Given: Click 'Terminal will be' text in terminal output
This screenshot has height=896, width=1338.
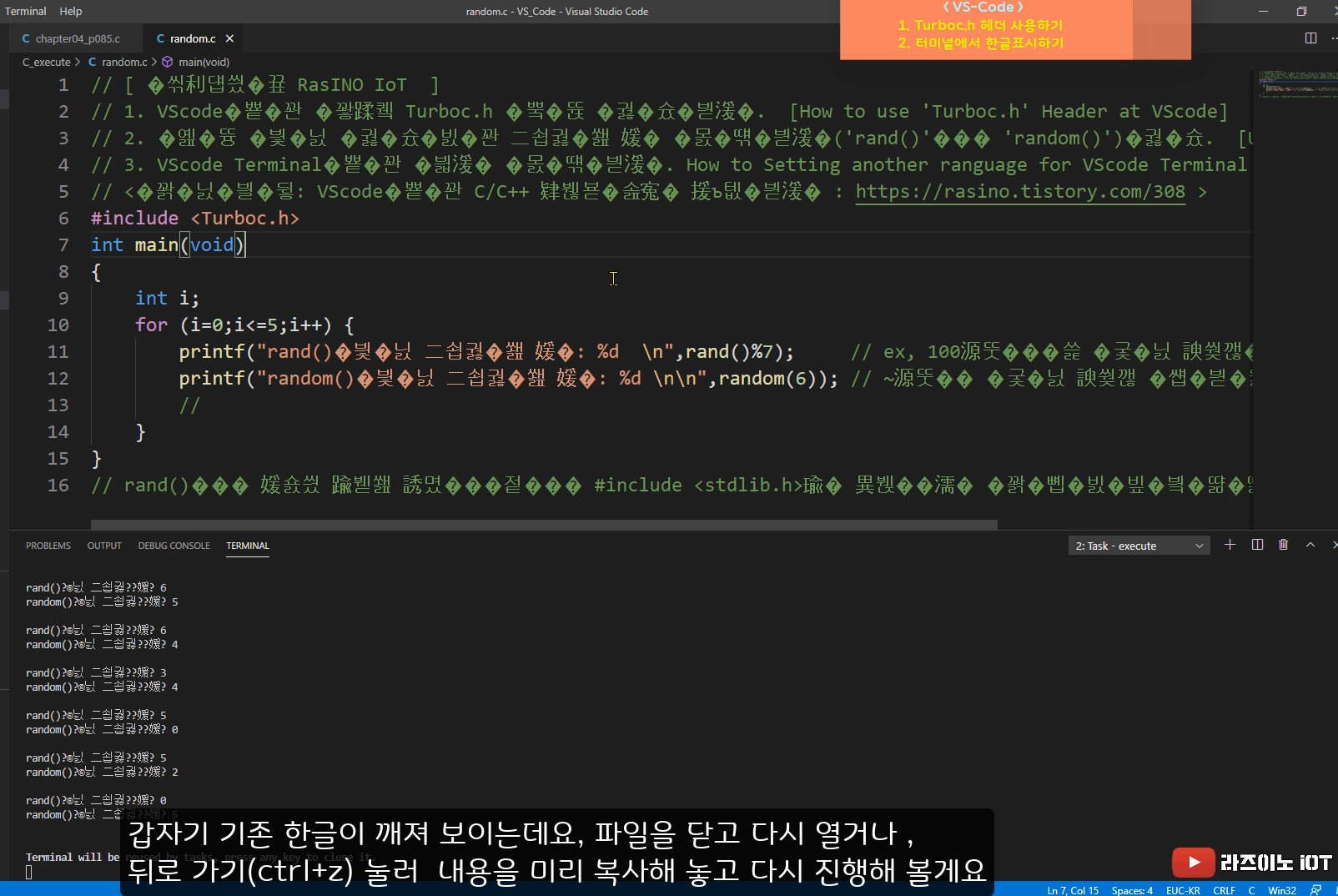Looking at the screenshot, I should pos(72,857).
